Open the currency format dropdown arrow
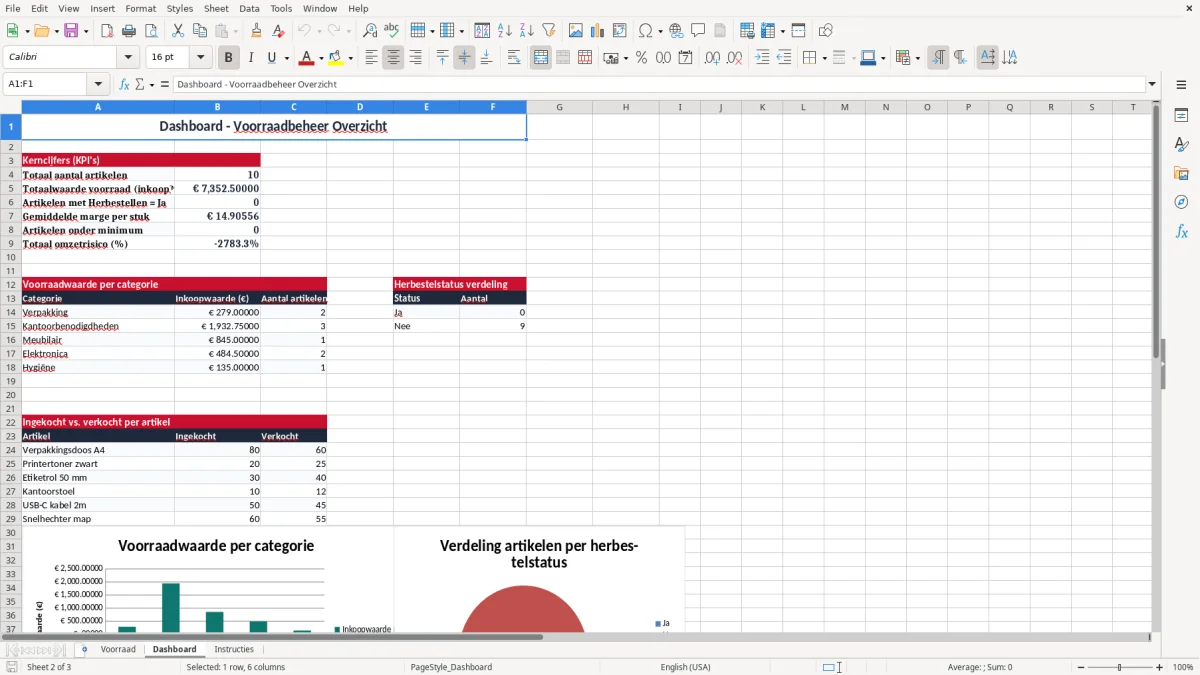 point(625,58)
